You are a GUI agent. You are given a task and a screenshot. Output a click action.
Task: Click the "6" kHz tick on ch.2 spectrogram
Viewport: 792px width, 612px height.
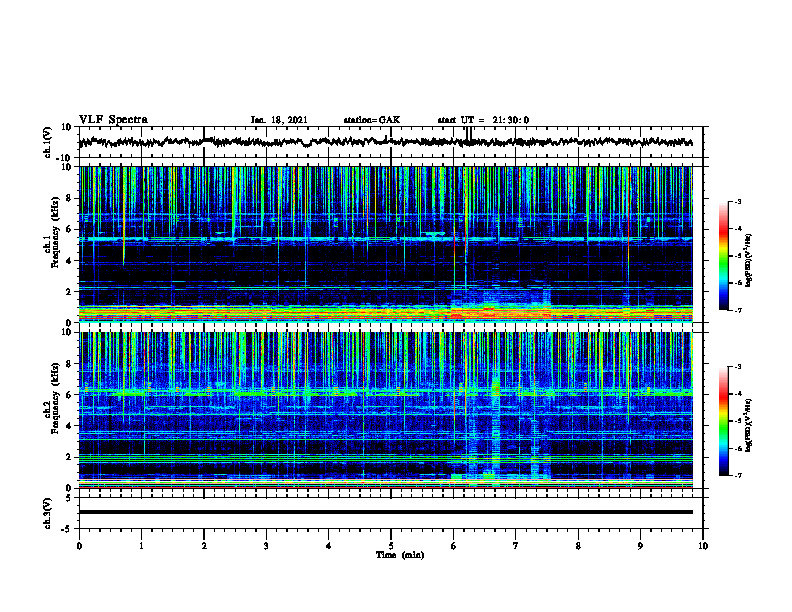[70, 395]
